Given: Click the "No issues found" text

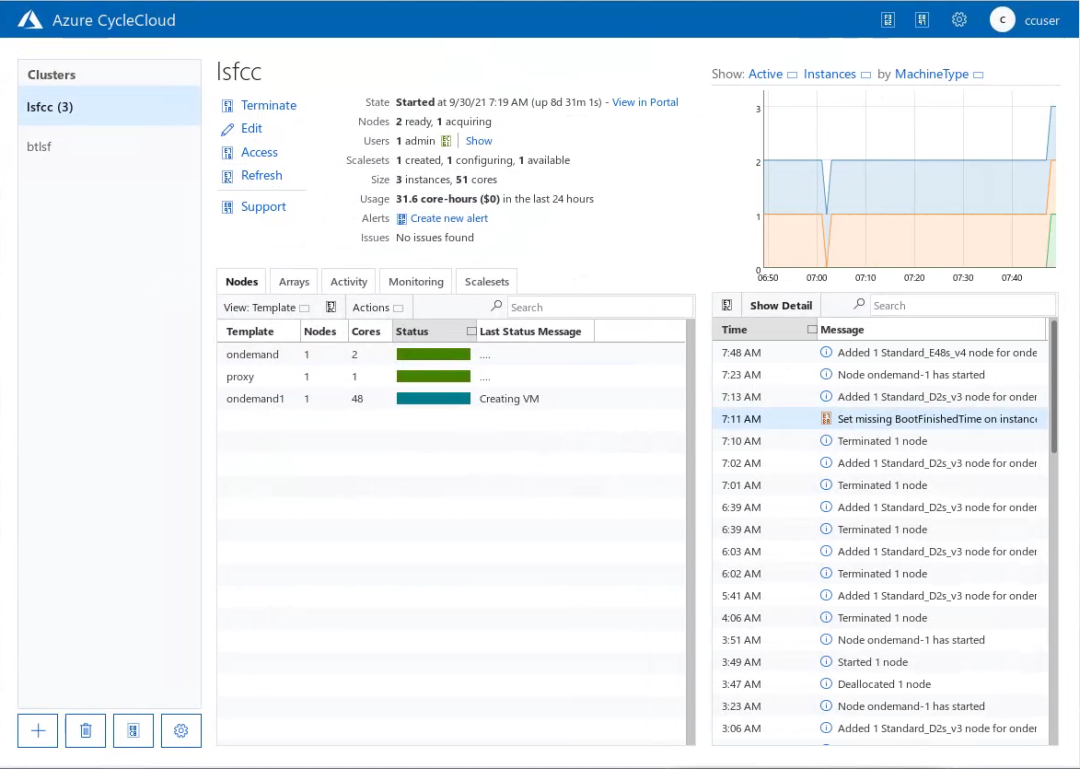Looking at the screenshot, I should click(x=435, y=238).
